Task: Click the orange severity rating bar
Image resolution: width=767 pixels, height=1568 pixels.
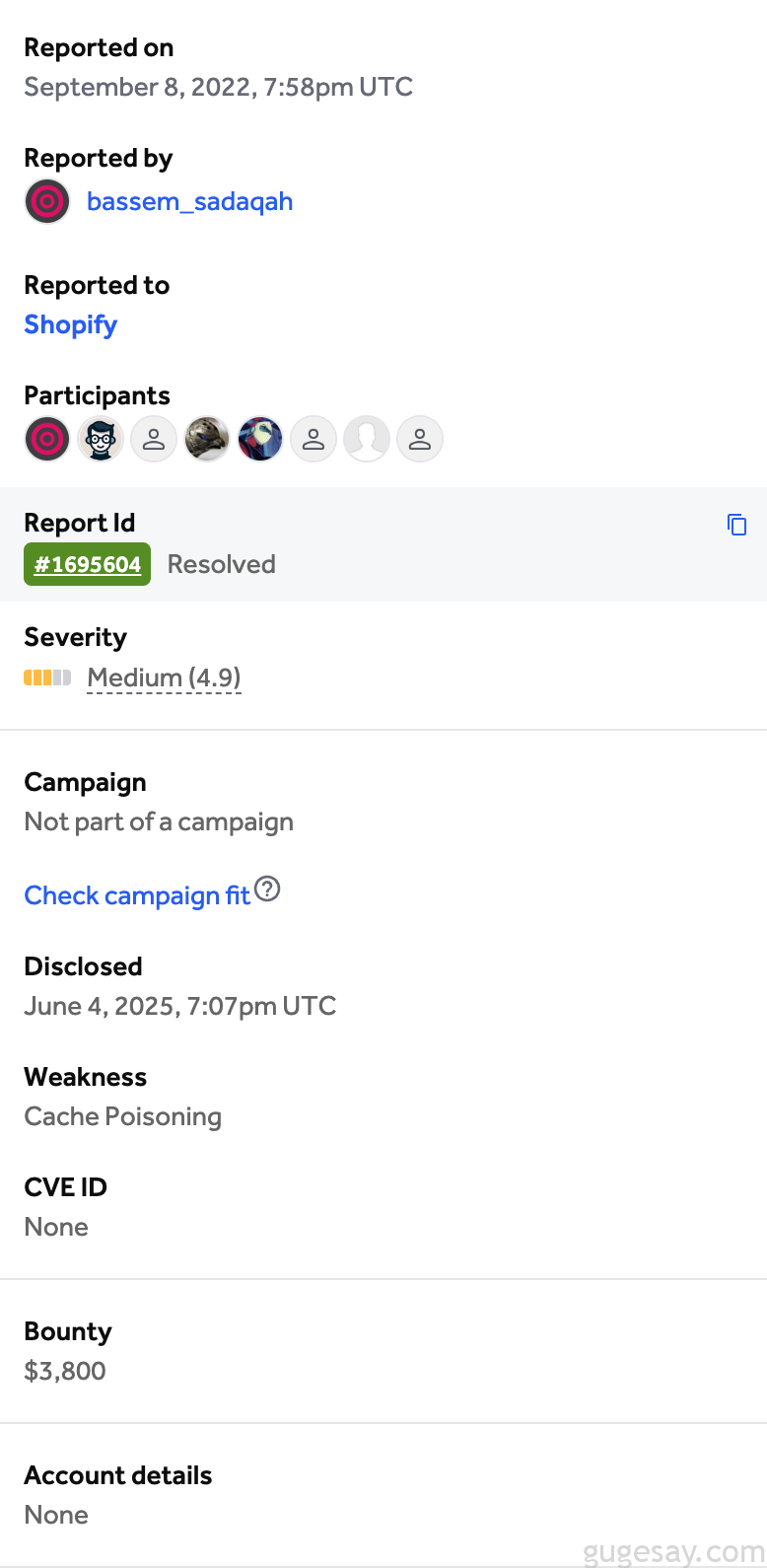Action: point(47,677)
